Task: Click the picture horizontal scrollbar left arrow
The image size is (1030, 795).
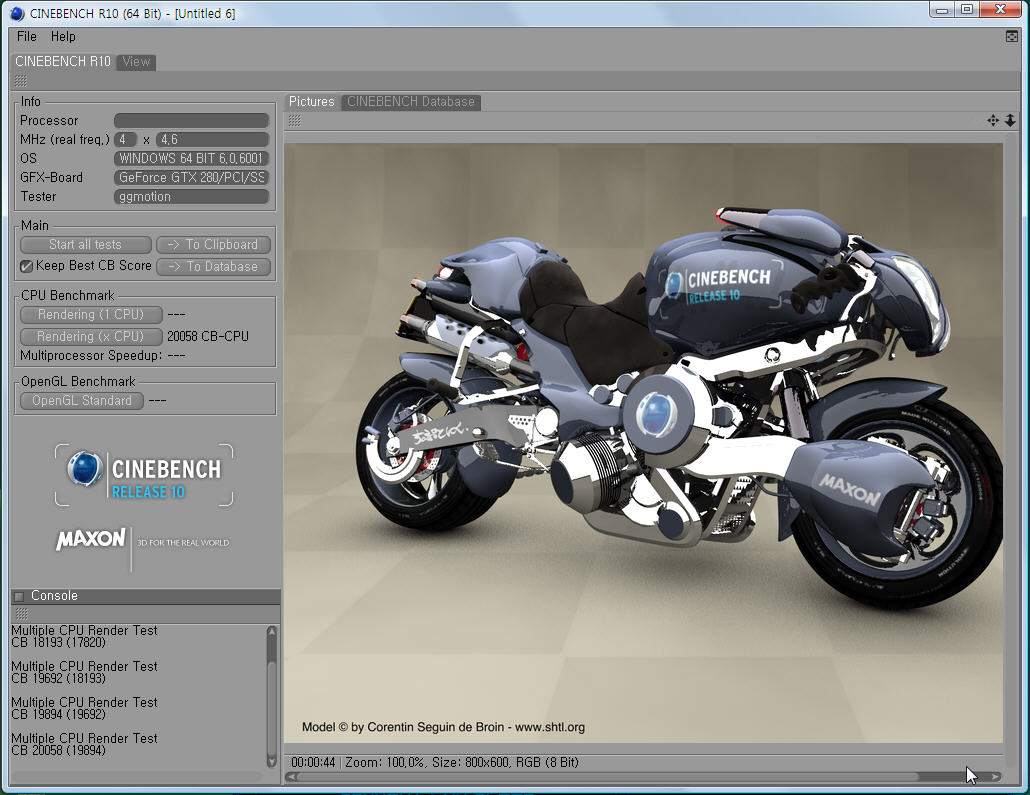Action: tap(292, 777)
